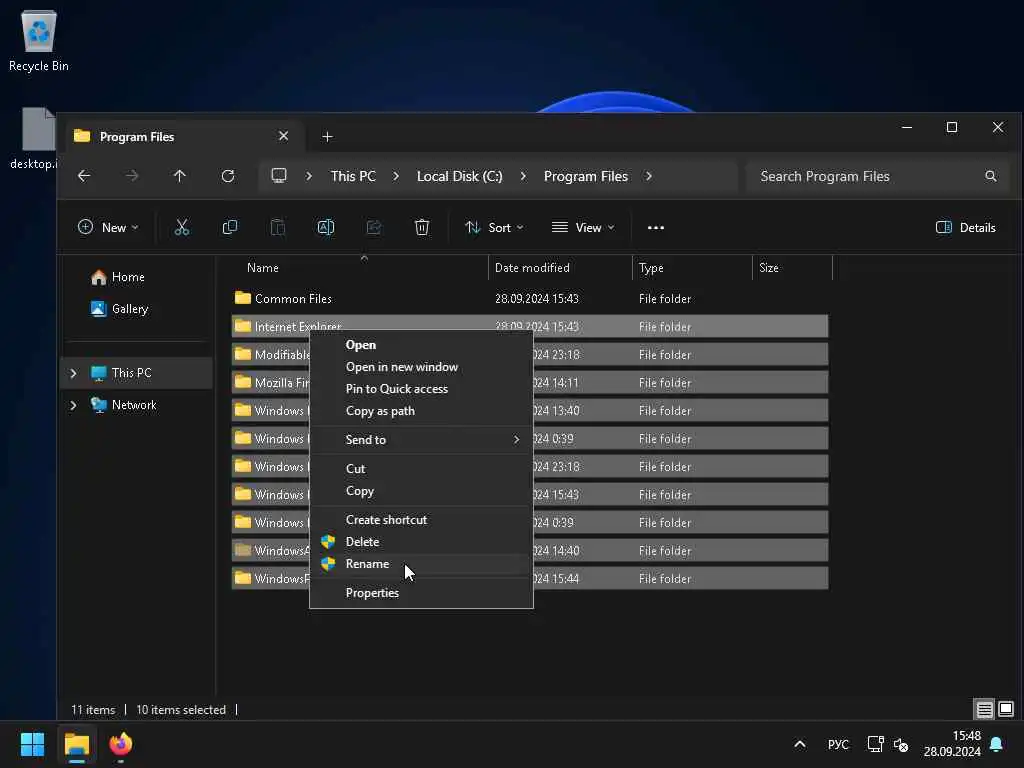Viewport: 1024px width, 768px height.
Task: Select Create shortcut menu entry
Action: (421, 520)
